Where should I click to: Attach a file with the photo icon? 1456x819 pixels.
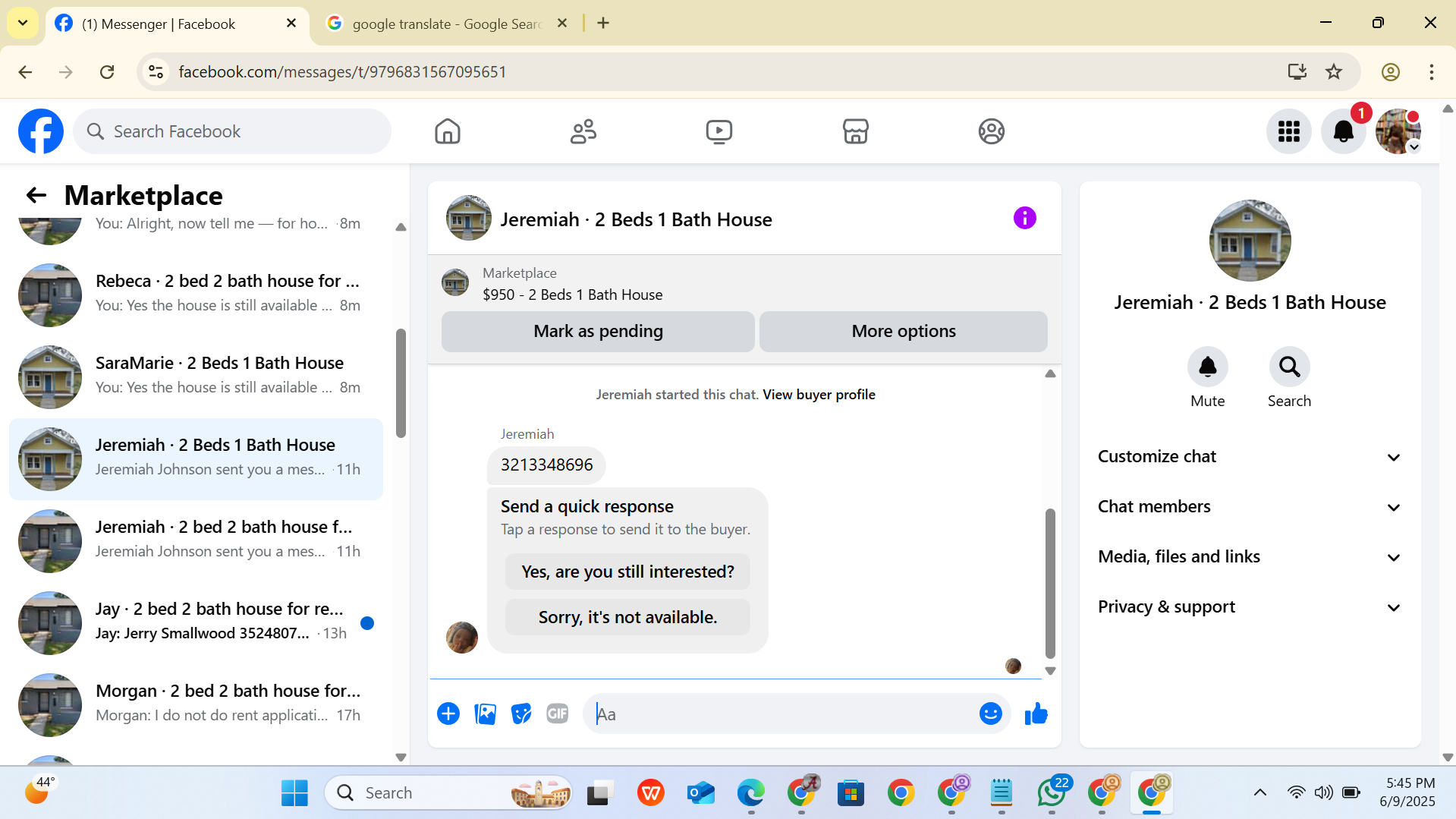click(485, 714)
